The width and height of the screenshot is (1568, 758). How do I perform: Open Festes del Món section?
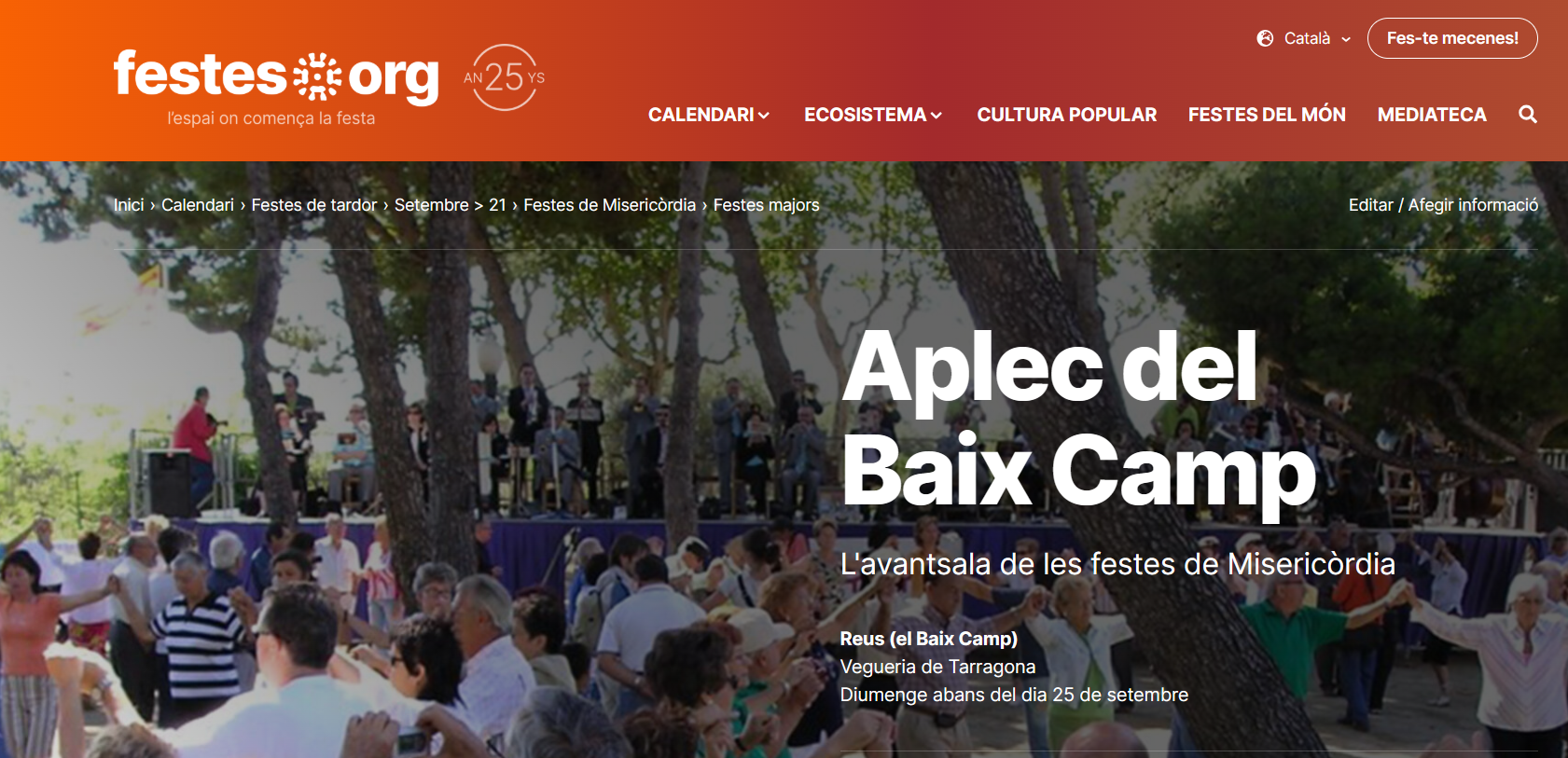point(1267,115)
